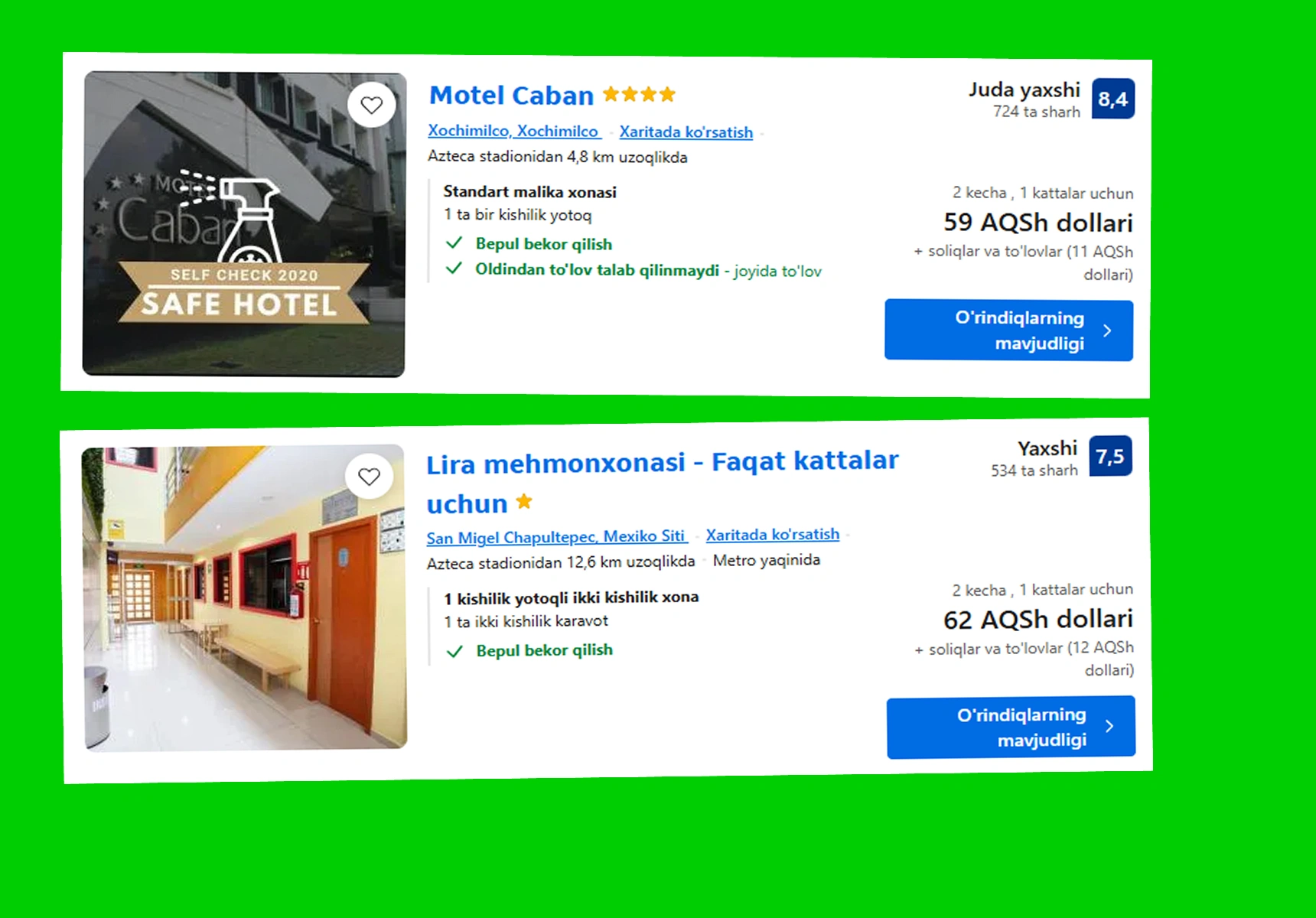Open the Motel Caban Safe Hotel photo
Viewport: 1316px width, 918px height.
pos(244,224)
